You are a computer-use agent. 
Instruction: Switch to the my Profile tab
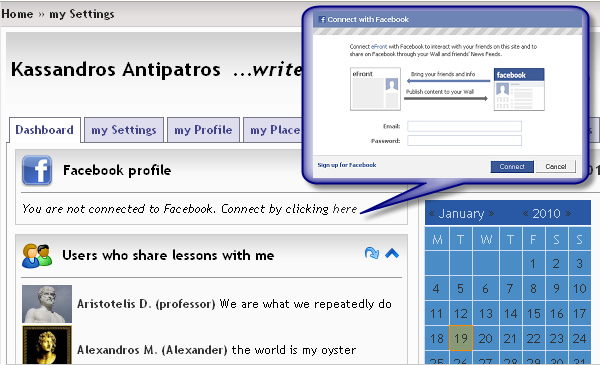(x=203, y=130)
